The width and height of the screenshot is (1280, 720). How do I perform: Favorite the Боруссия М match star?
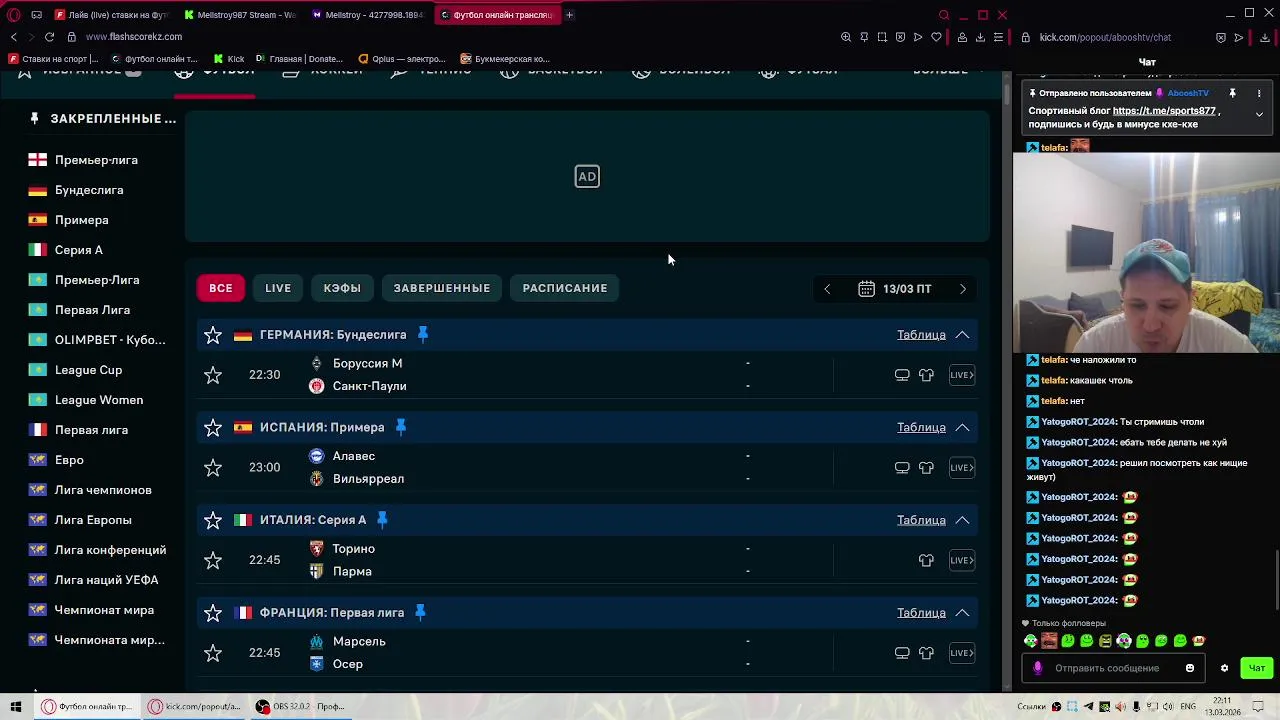213,375
